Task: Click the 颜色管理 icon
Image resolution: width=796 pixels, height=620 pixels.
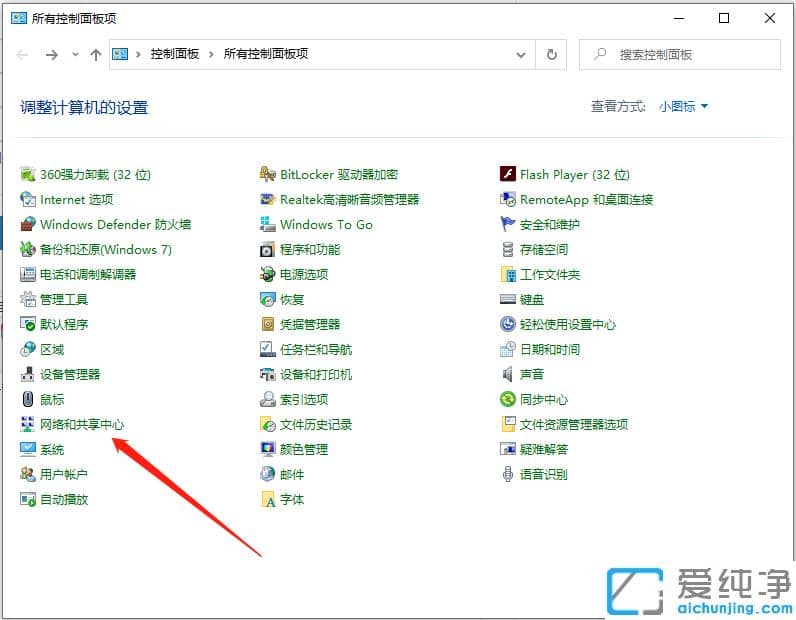Action: point(268,450)
